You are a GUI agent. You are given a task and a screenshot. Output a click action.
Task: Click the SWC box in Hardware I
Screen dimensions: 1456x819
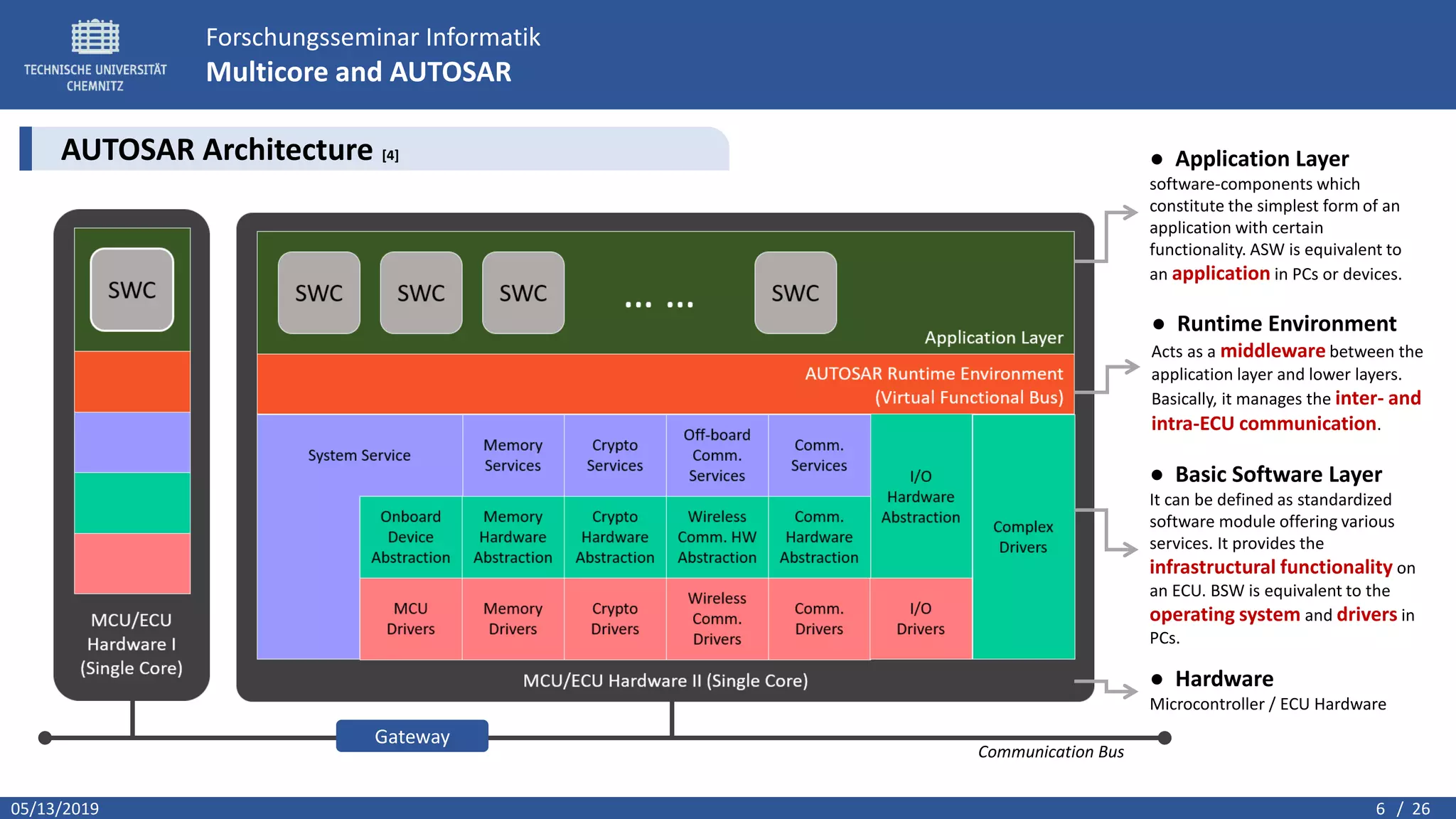click(132, 290)
